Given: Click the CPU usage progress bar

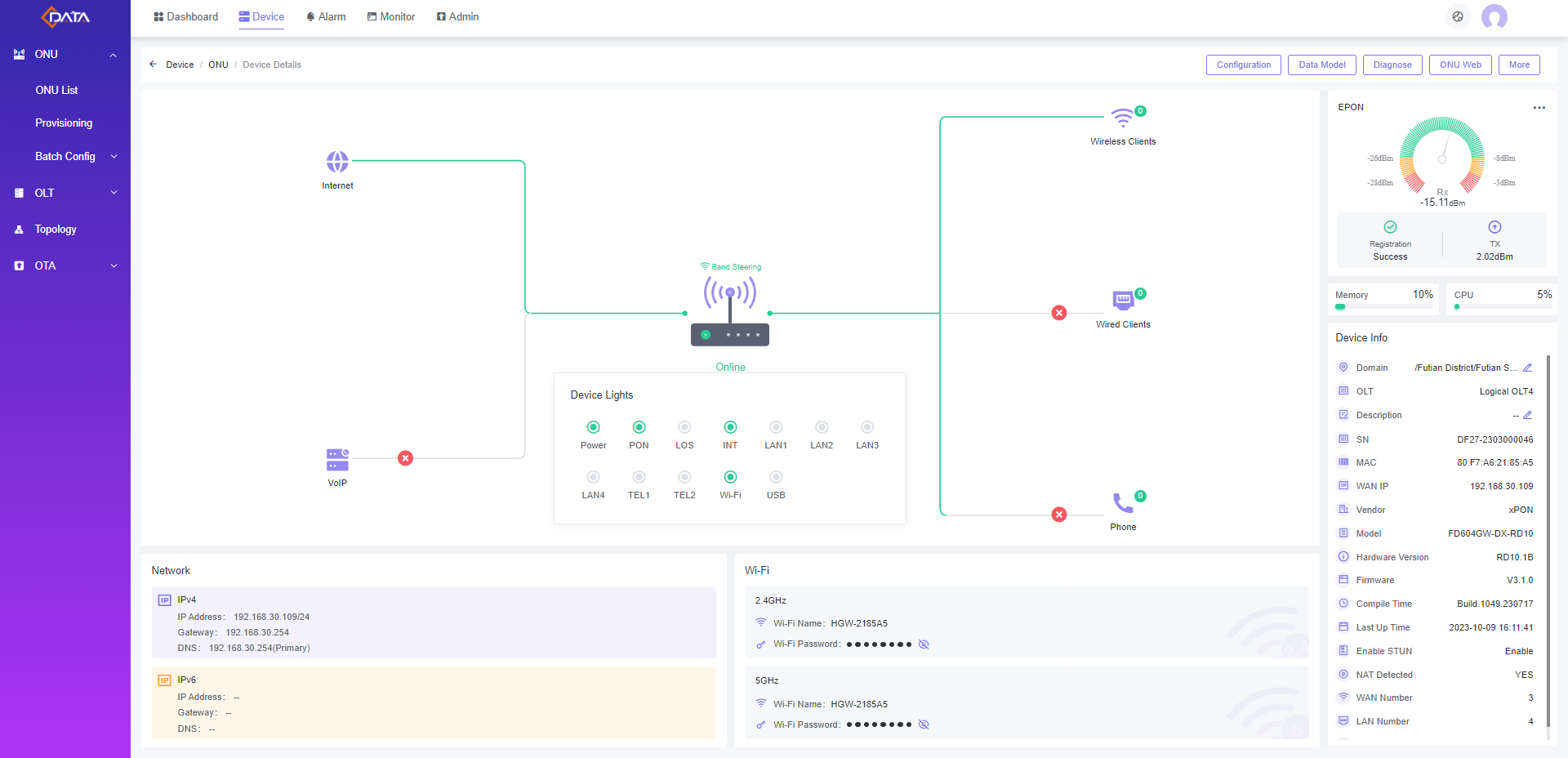Looking at the screenshot, I should 1503,307.
